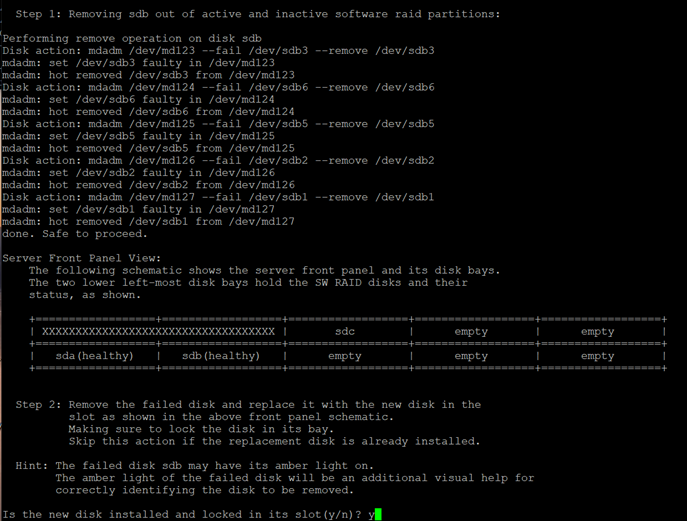
Task: Click the middle empty bay in bottom row
Action: click(471, 355)
